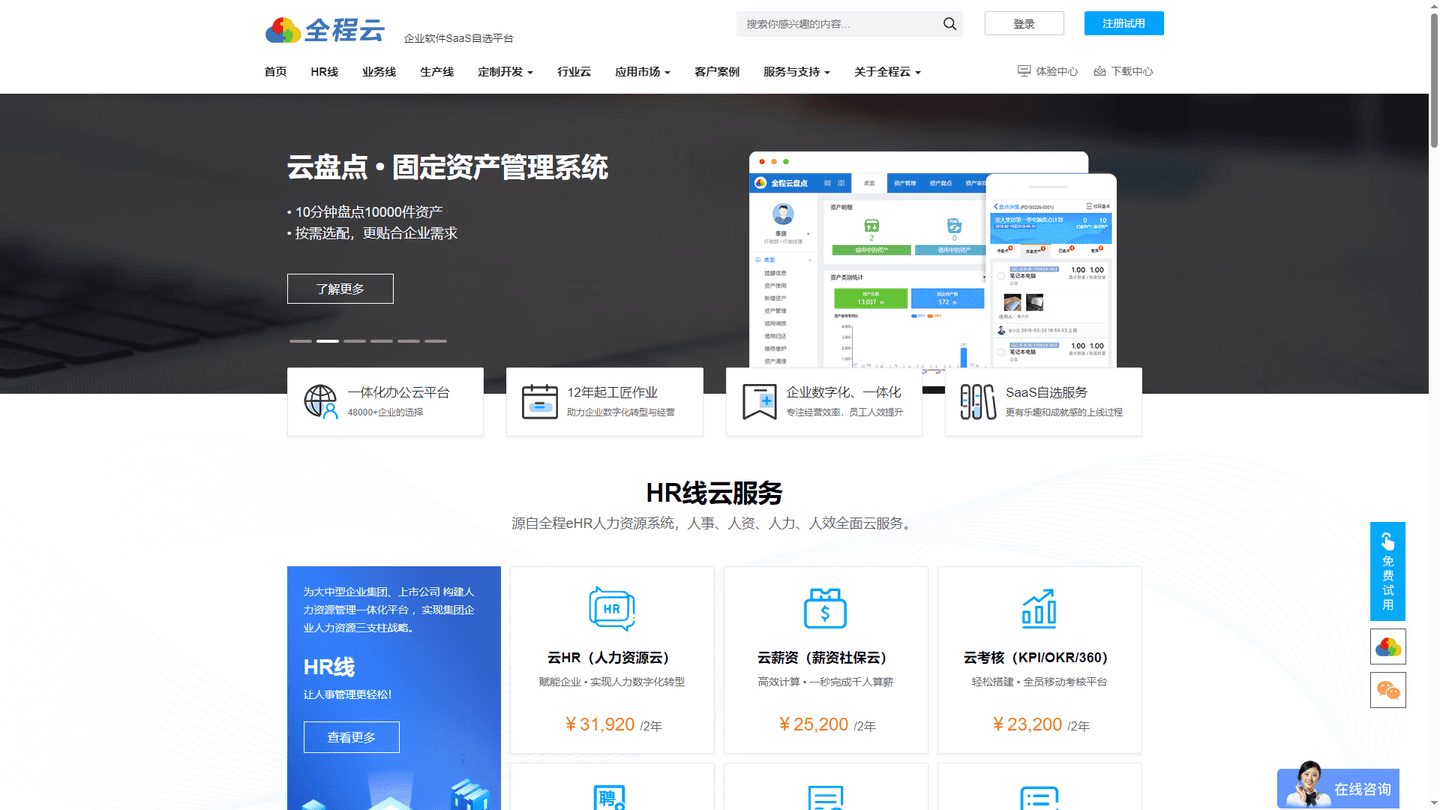Click the 查看更多 button in HR线 panel

(x=352, y=737)
